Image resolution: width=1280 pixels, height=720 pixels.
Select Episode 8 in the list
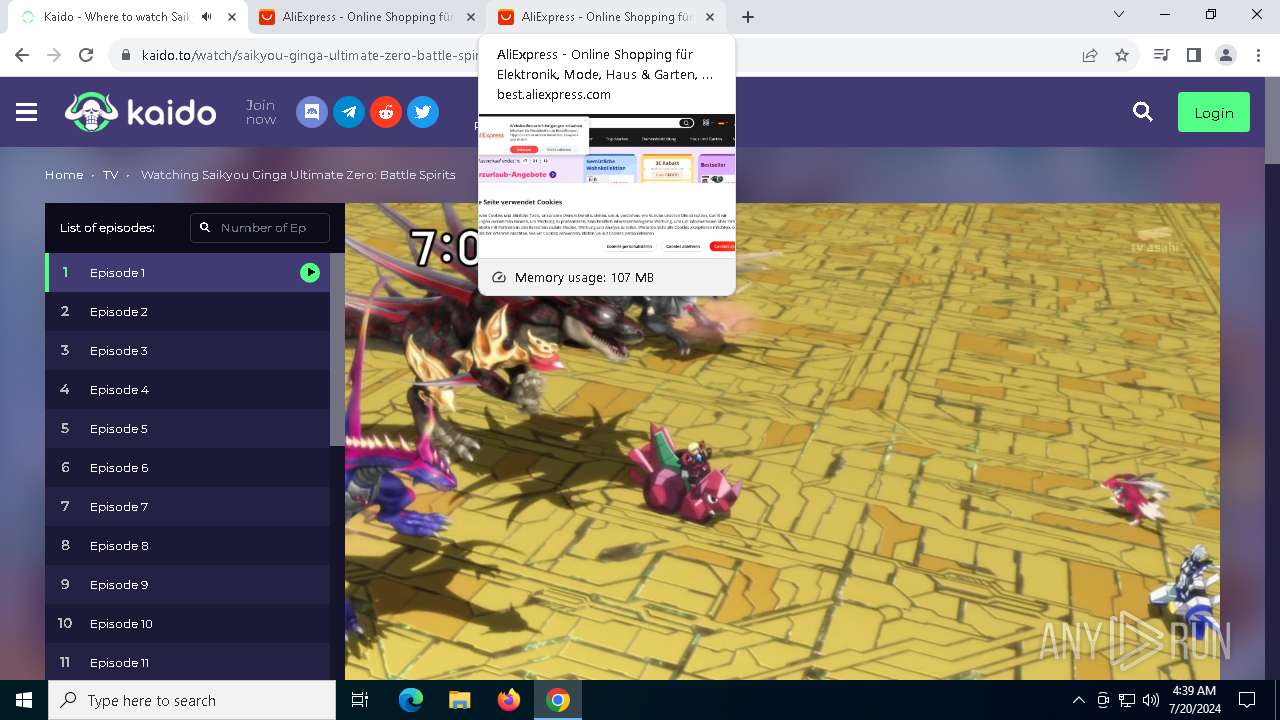pos(187,545)
